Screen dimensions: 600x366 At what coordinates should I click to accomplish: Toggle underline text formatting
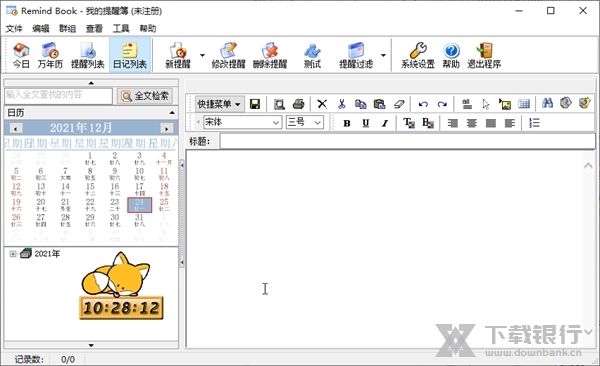365,123
